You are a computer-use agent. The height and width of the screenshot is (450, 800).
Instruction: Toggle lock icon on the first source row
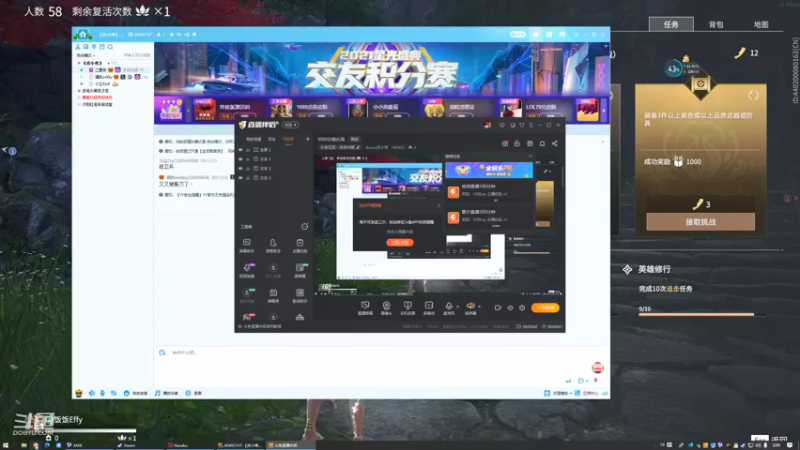[248, 150]
